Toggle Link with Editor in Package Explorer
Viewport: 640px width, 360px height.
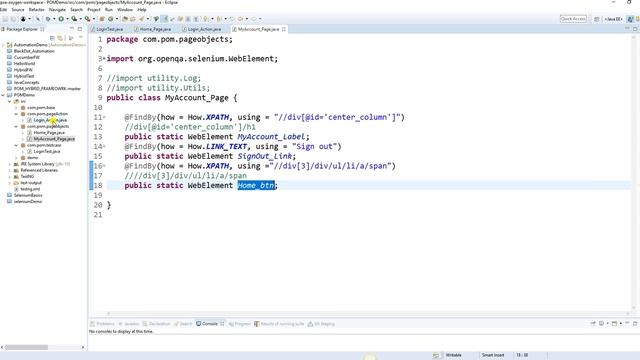[60, 38]
